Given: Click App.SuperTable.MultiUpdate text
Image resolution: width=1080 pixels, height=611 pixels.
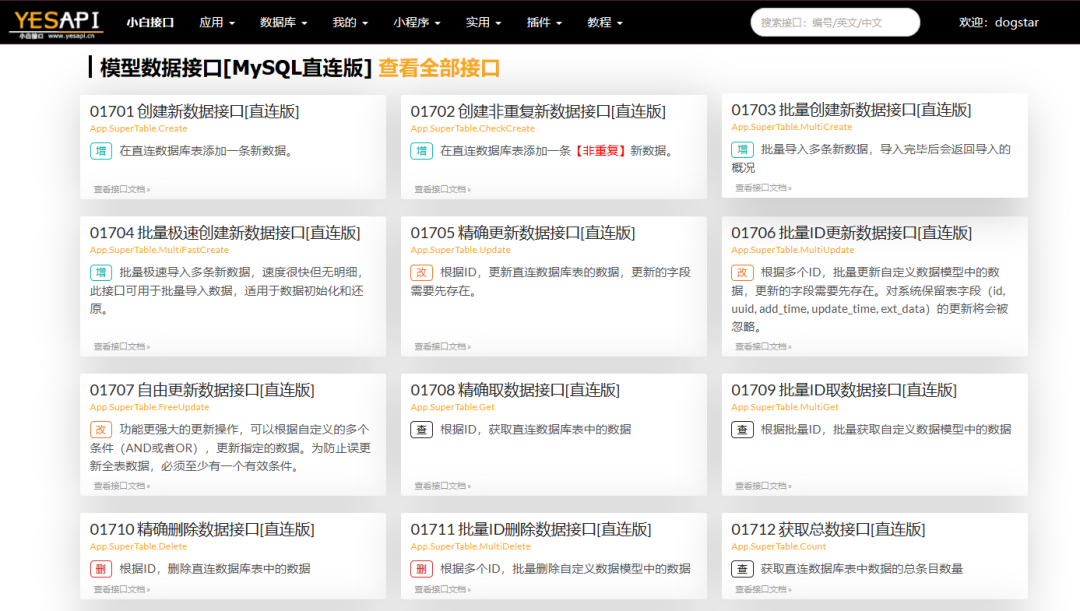Looking at the screenshot, I should coord(793,249).
